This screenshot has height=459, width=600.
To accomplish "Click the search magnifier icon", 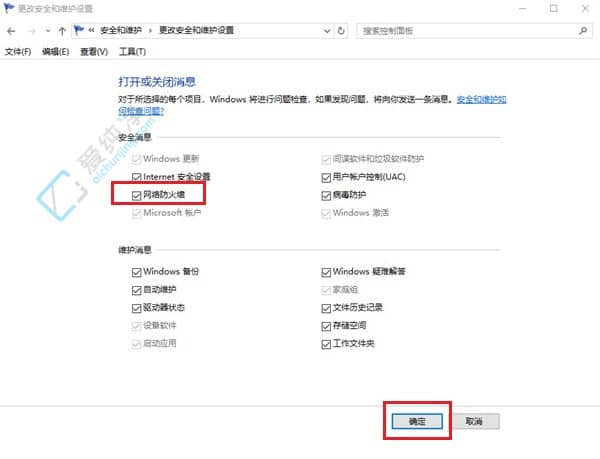I will pos(583,31).
